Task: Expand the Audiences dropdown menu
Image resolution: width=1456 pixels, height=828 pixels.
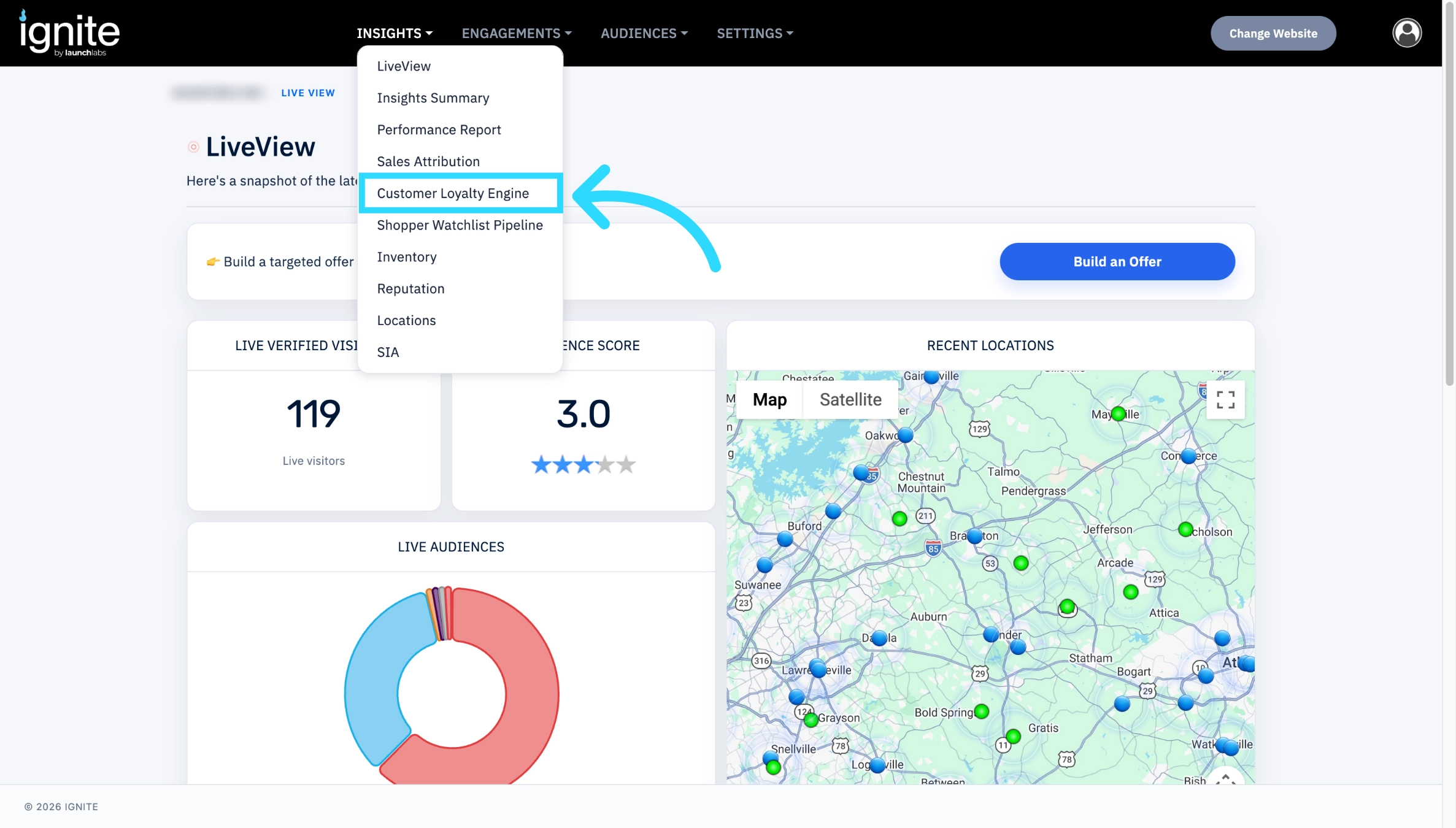Action: 644,33
